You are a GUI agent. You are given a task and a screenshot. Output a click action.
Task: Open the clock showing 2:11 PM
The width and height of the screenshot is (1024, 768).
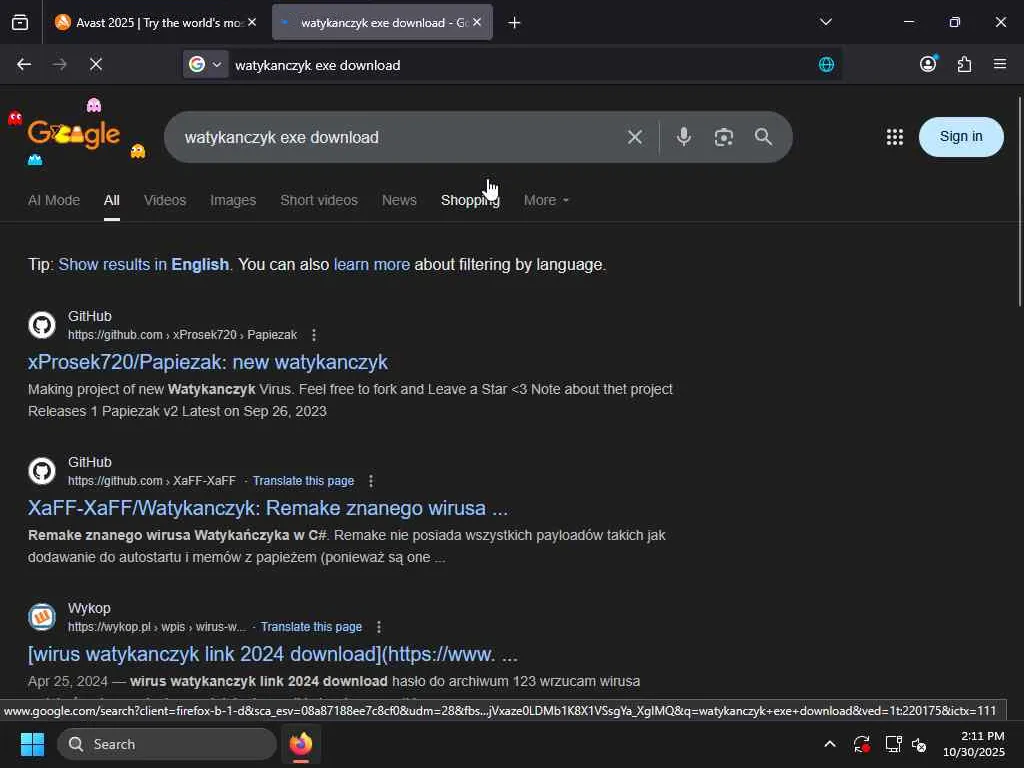tap(974, 744)
